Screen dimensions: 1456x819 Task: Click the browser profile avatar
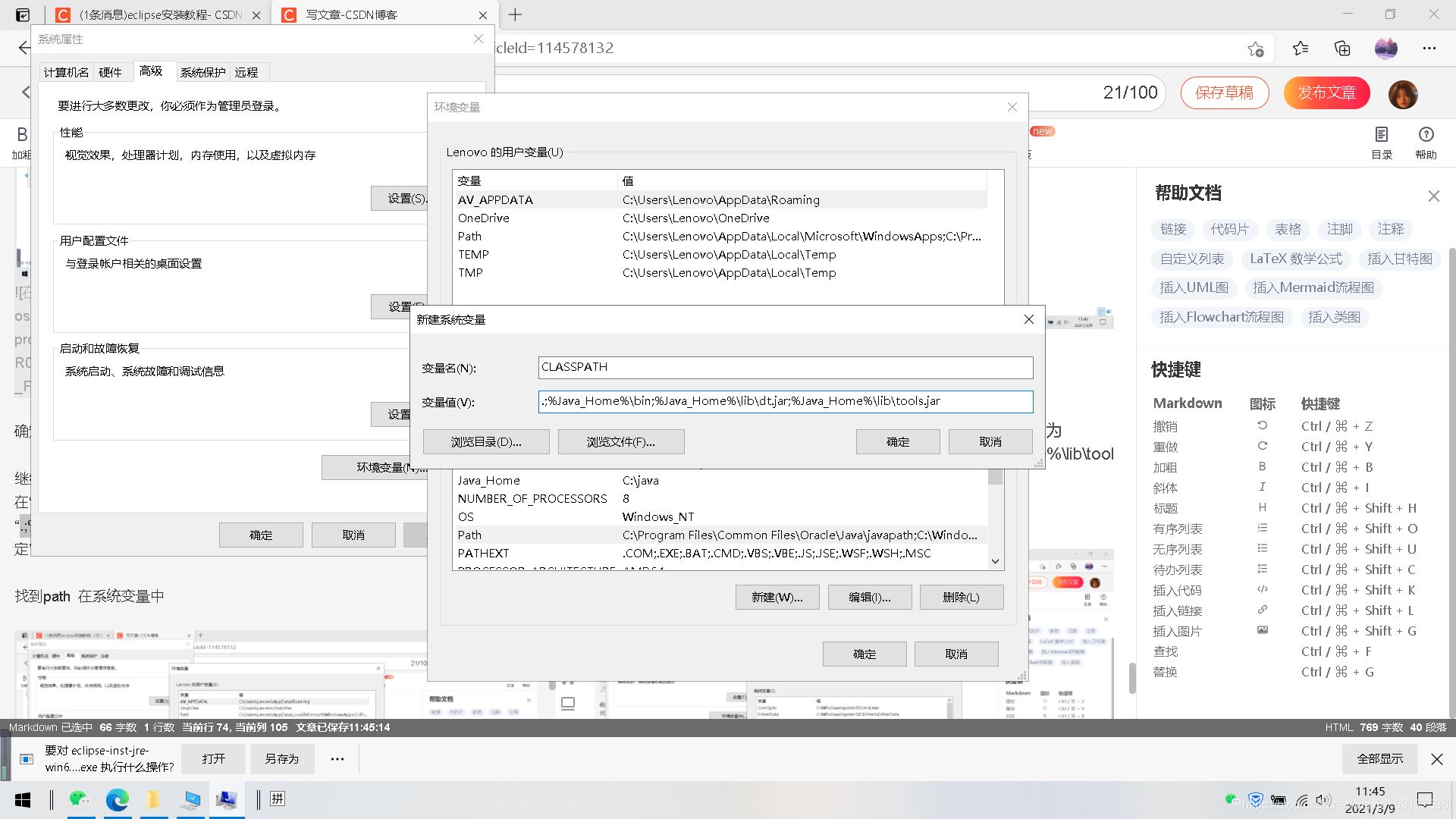click(1386, 48)
